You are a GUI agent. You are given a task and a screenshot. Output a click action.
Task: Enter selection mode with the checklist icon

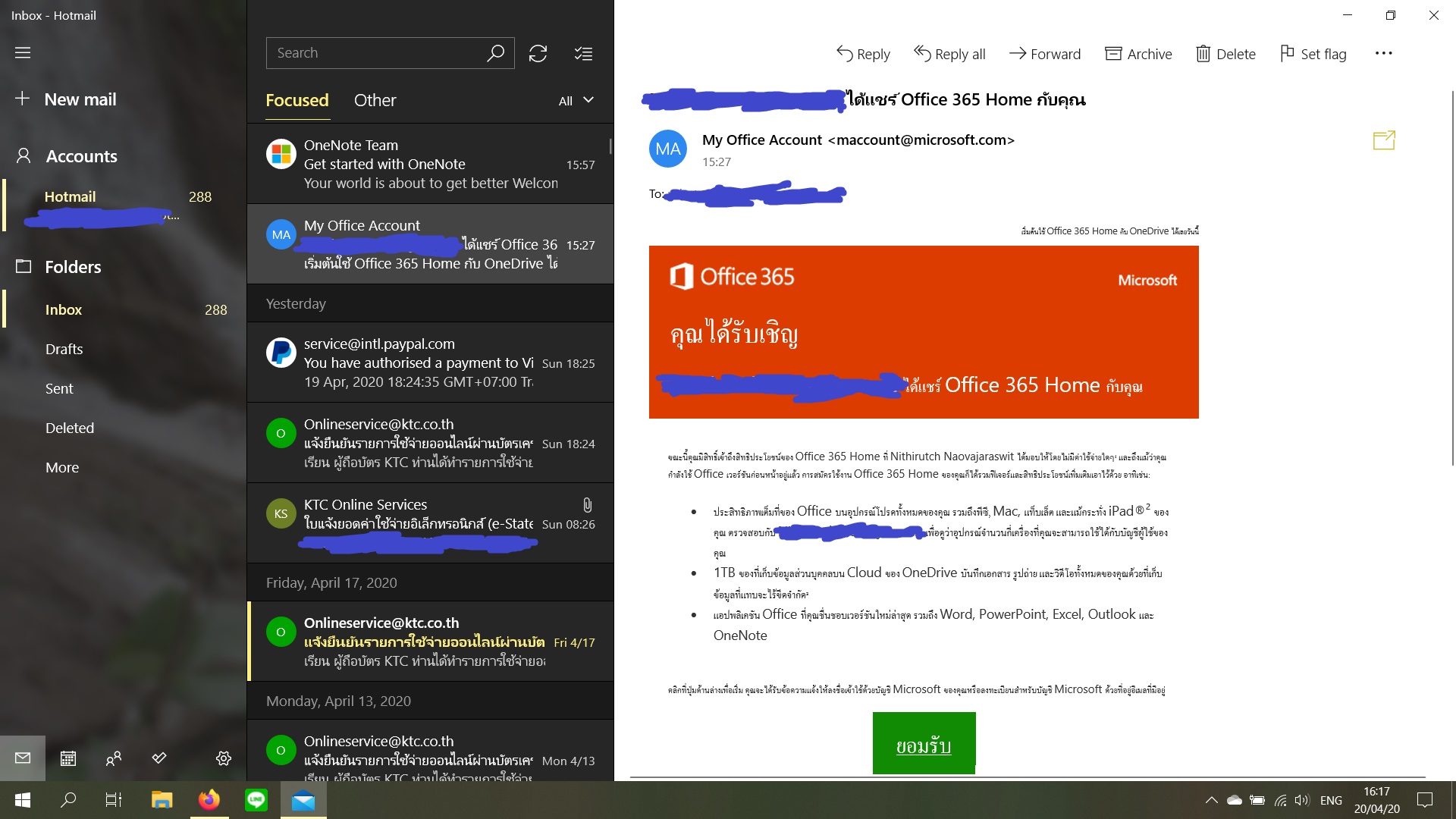583,53
